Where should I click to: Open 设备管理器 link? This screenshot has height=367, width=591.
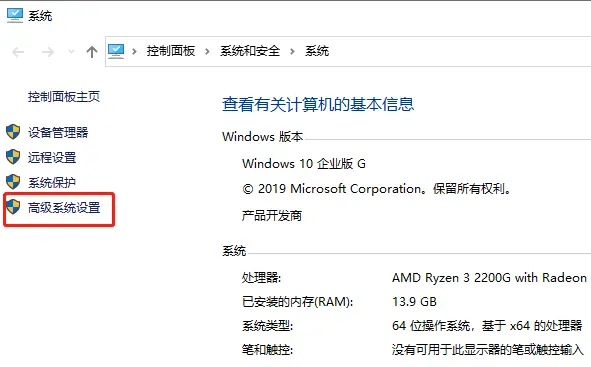click(x=58, y=132)
